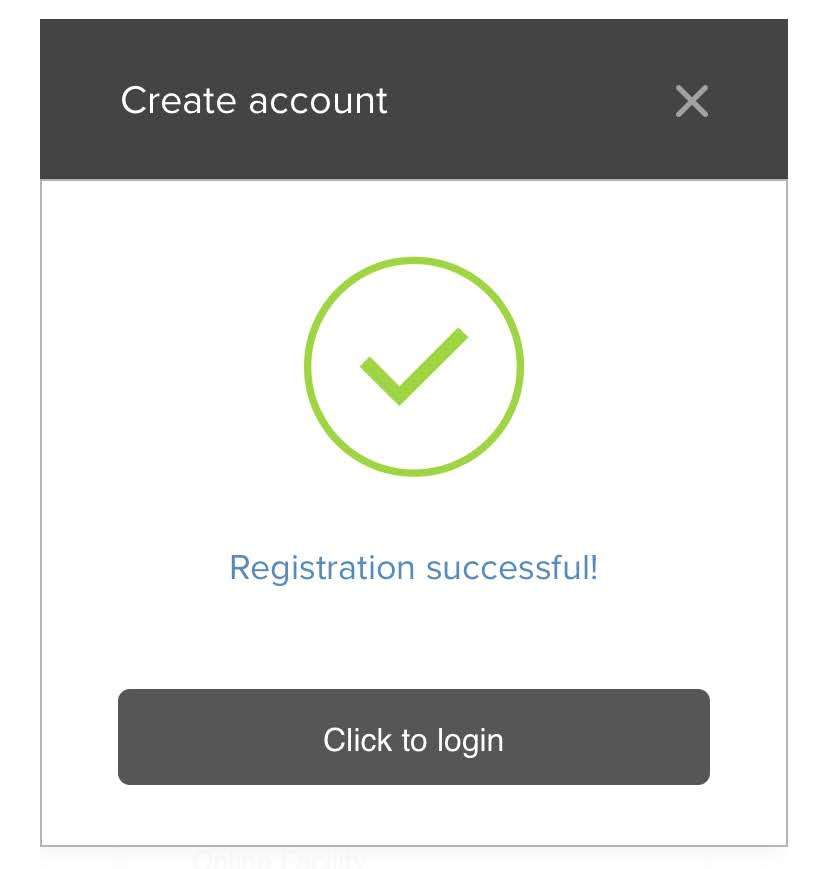Screen dimensions: 828x869
Task: Click the word successful! in blue text
Action: (512, 568)
